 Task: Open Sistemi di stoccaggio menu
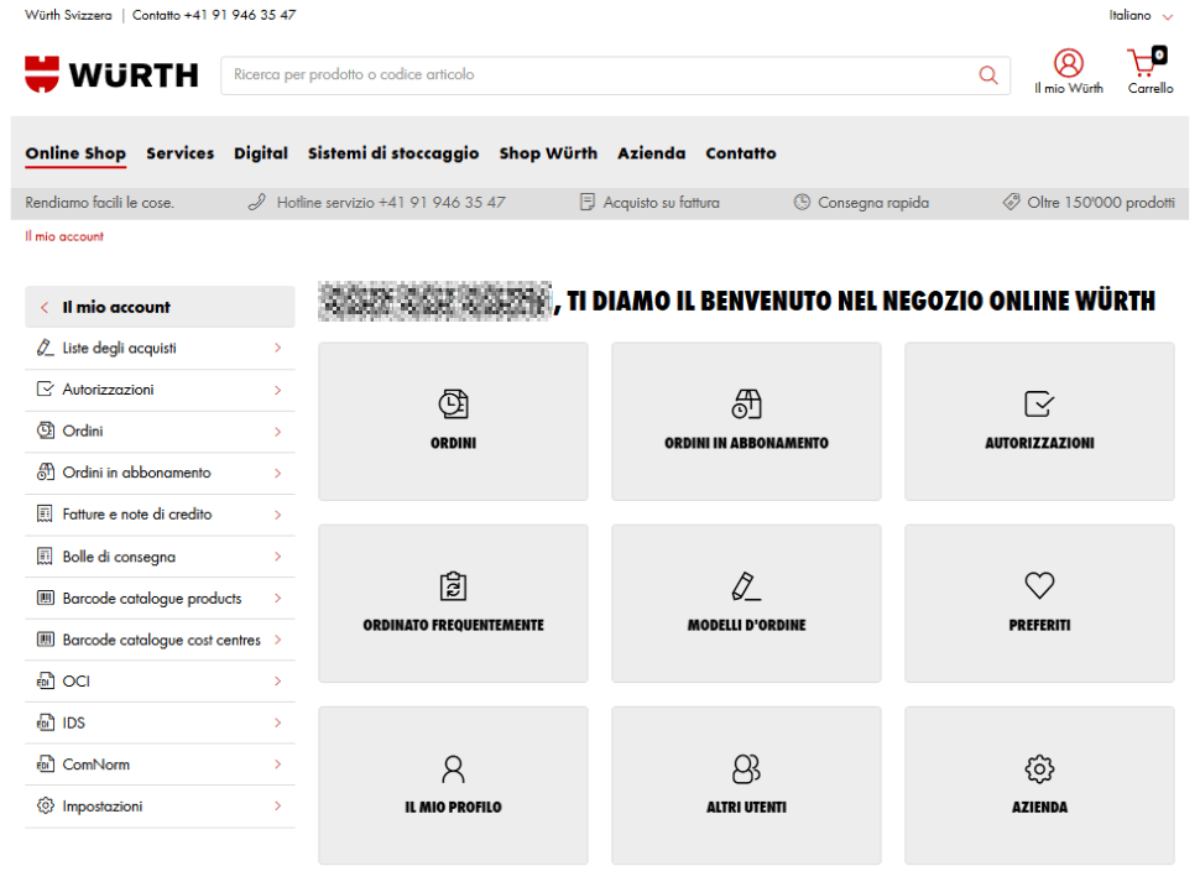393,153
